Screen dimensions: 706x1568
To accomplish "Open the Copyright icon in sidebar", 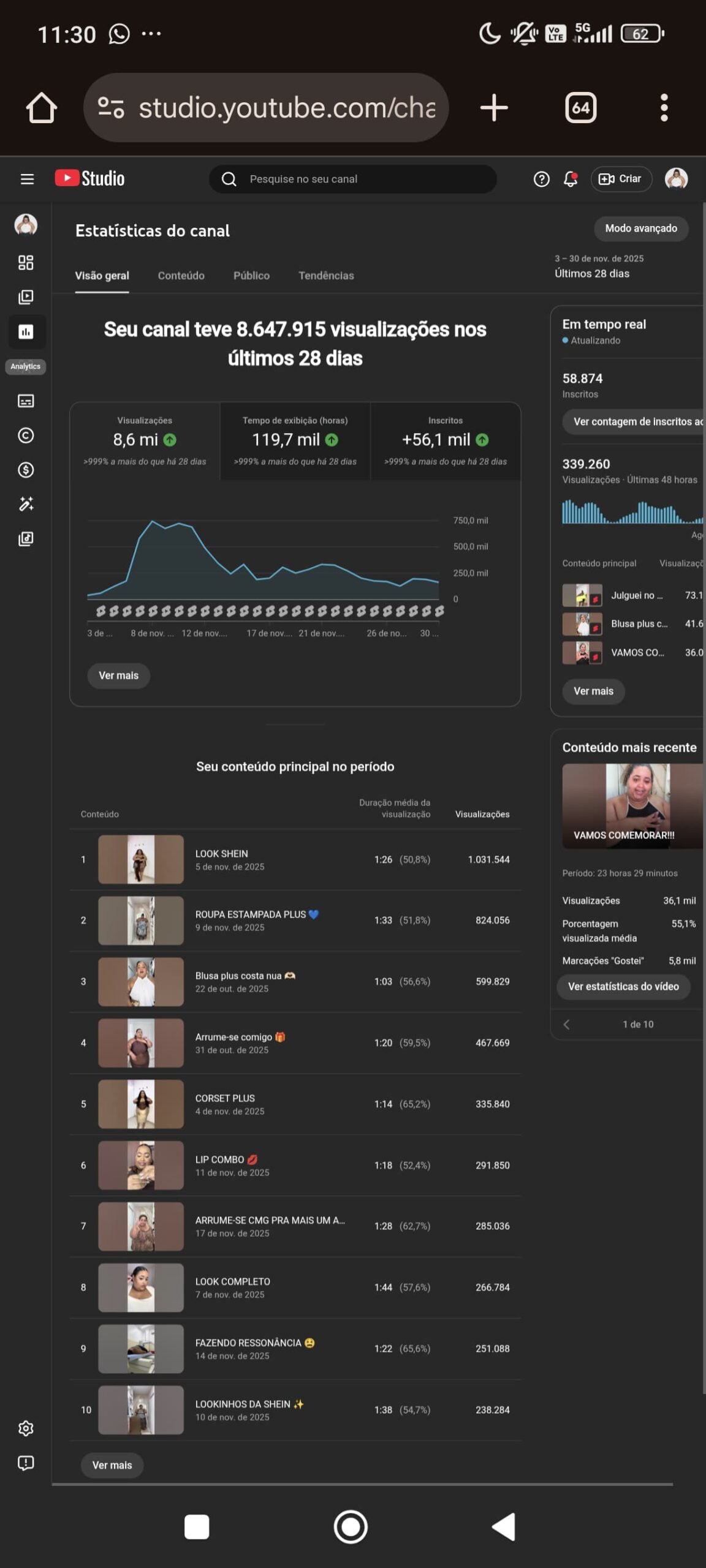I will click(x=26, y=435).
